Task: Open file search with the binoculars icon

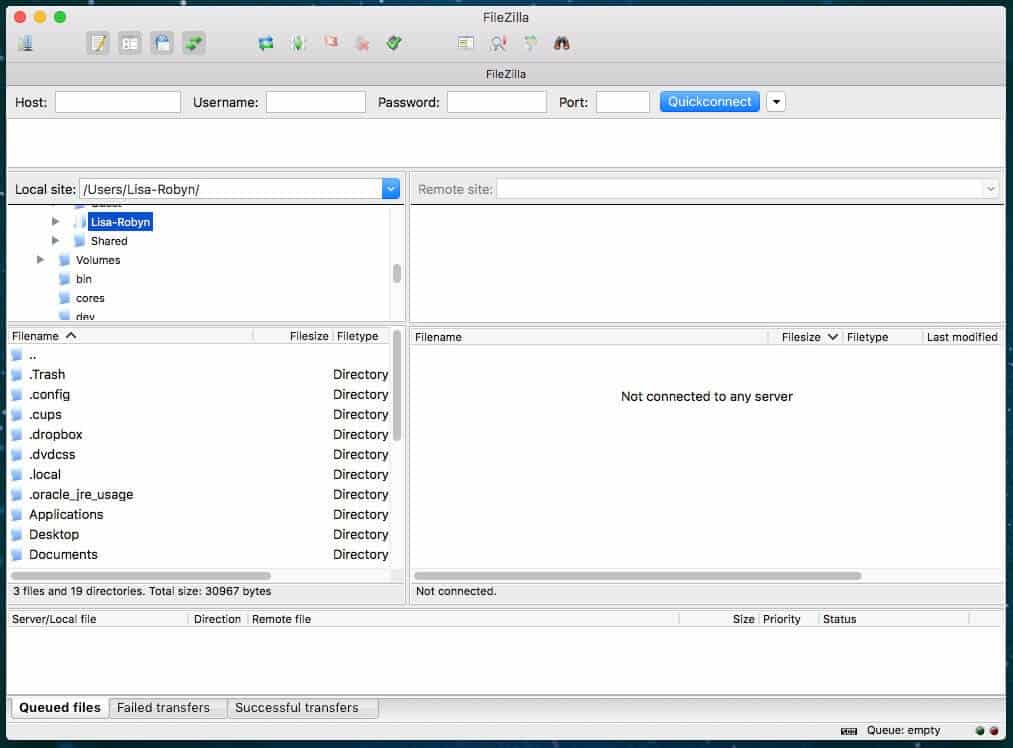Action: [x=561, y=43]
